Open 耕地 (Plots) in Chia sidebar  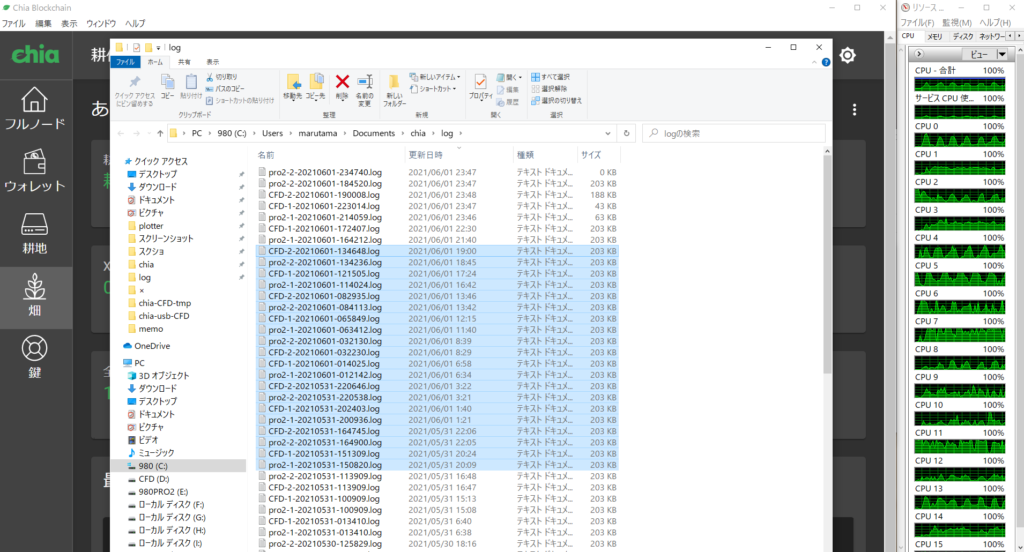click(35, 233)
